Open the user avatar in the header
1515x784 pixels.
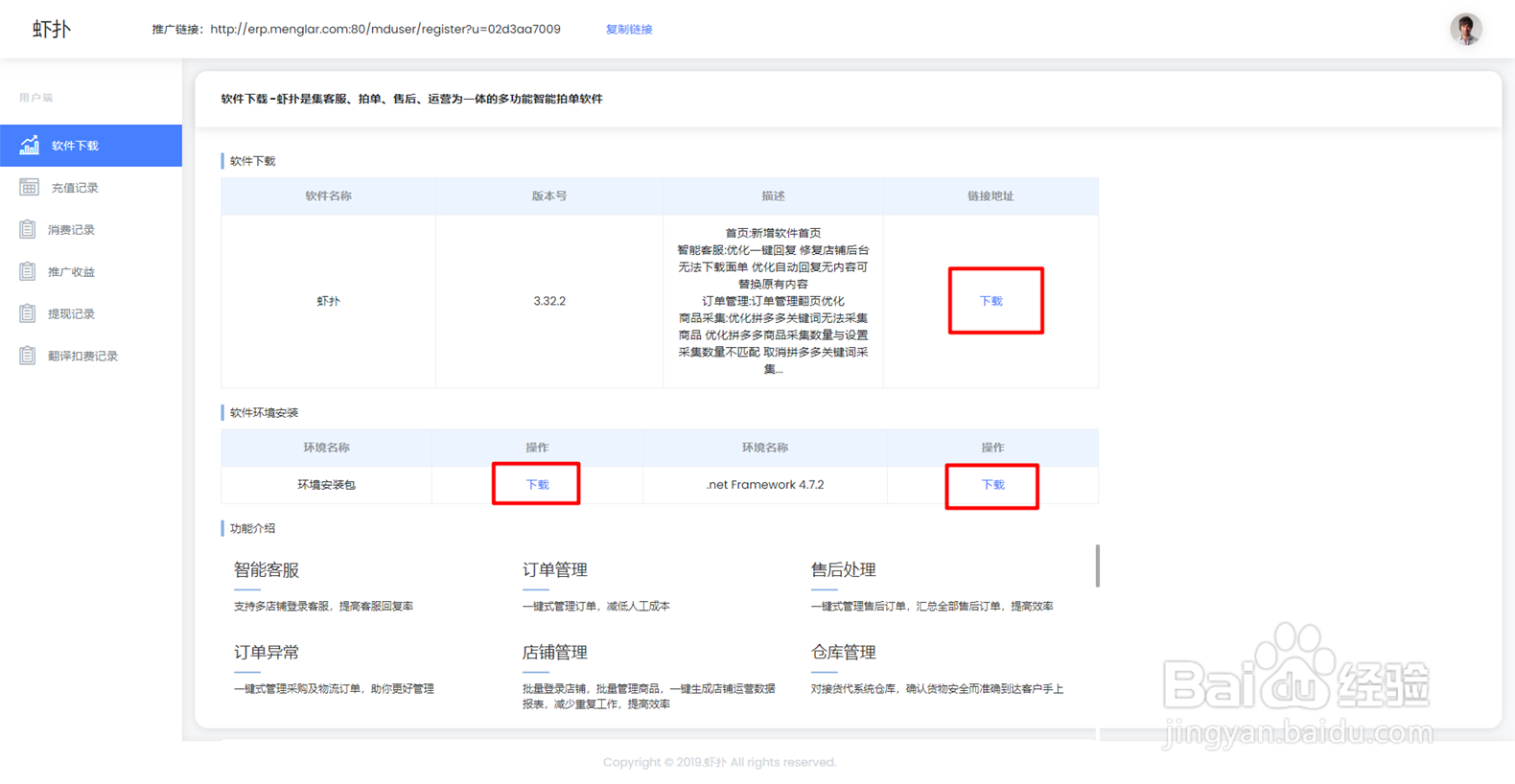[x=1465, y=29]
